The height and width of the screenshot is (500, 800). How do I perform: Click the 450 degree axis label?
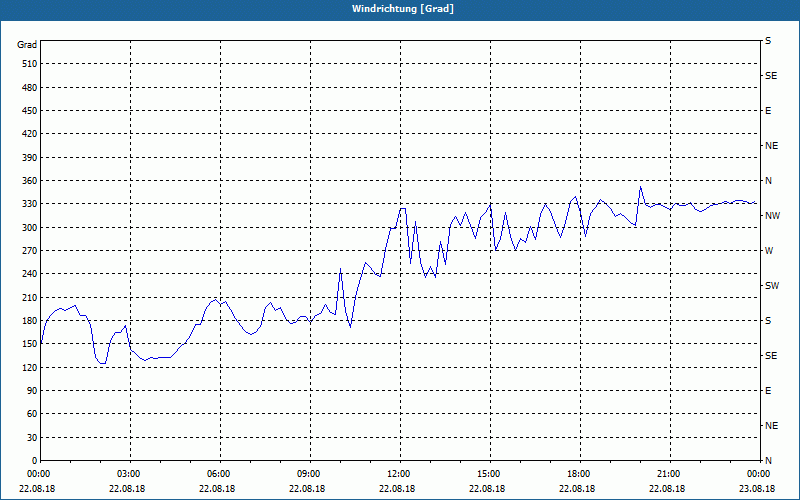(30, 111)
